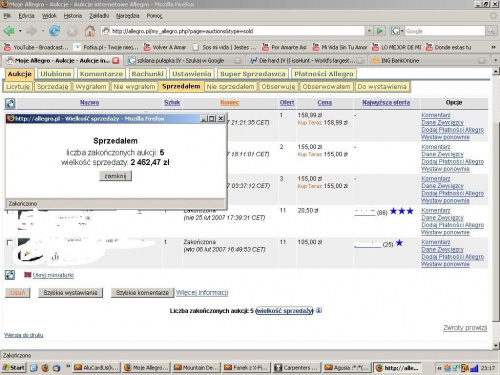The image size is (500, 375).
Task: Click the Szybkie wystawianie button
Action: [70, 293]
